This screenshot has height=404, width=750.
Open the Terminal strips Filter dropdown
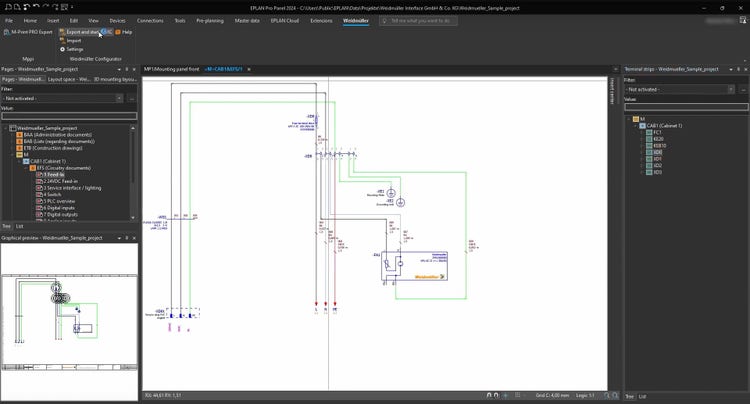coord(729,89)
